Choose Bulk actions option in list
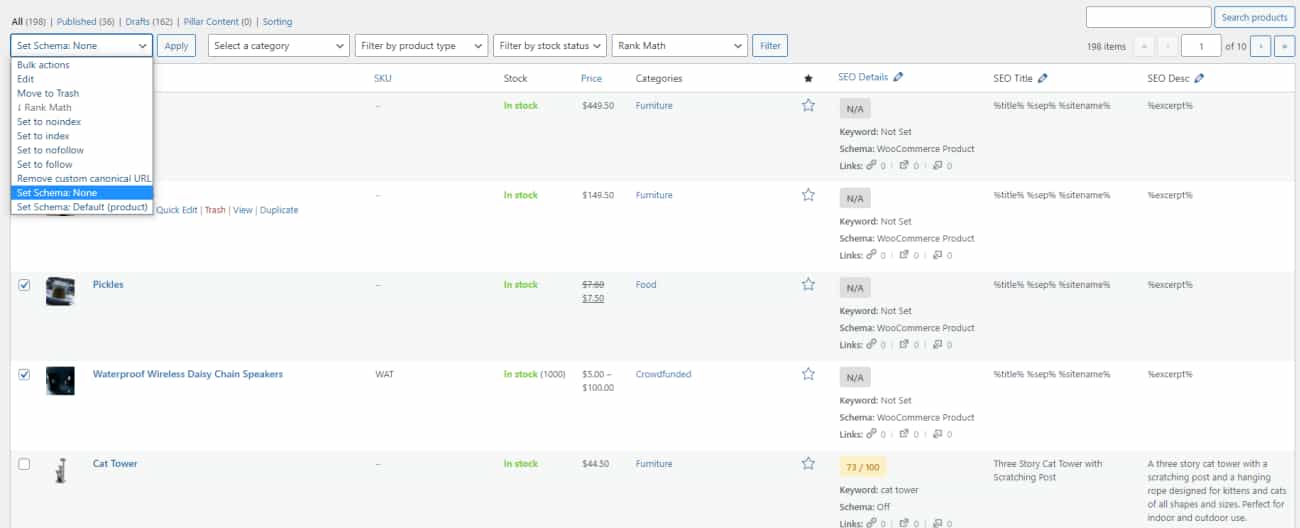Screen dimensions: 1300x528 click(x=82, y=65)
